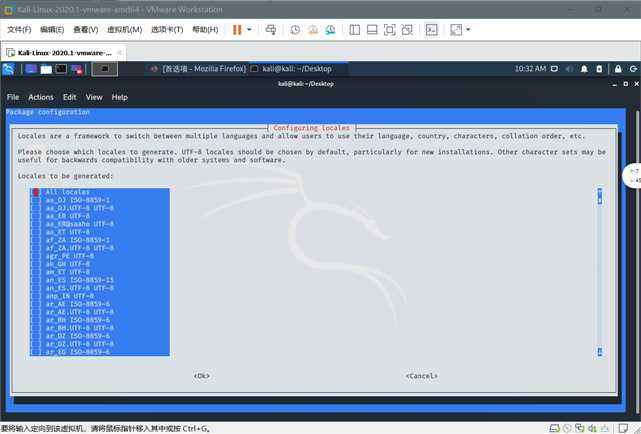Open the terminal View menu
Screen dimensions: 641x434
pos(94,97)
